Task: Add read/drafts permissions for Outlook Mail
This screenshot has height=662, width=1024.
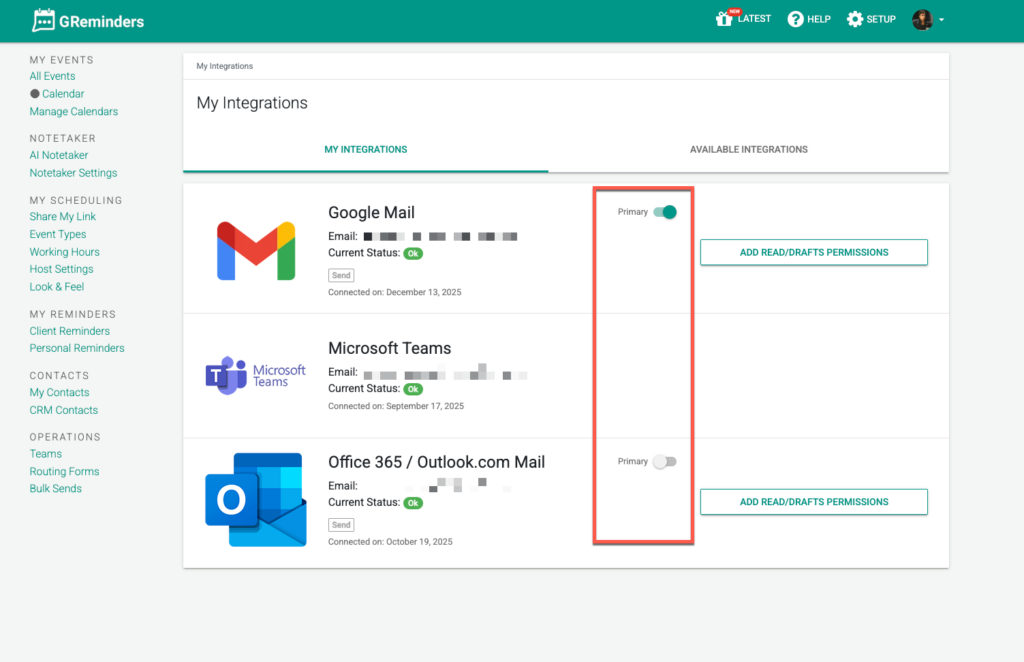Action: tap(813, 502)
